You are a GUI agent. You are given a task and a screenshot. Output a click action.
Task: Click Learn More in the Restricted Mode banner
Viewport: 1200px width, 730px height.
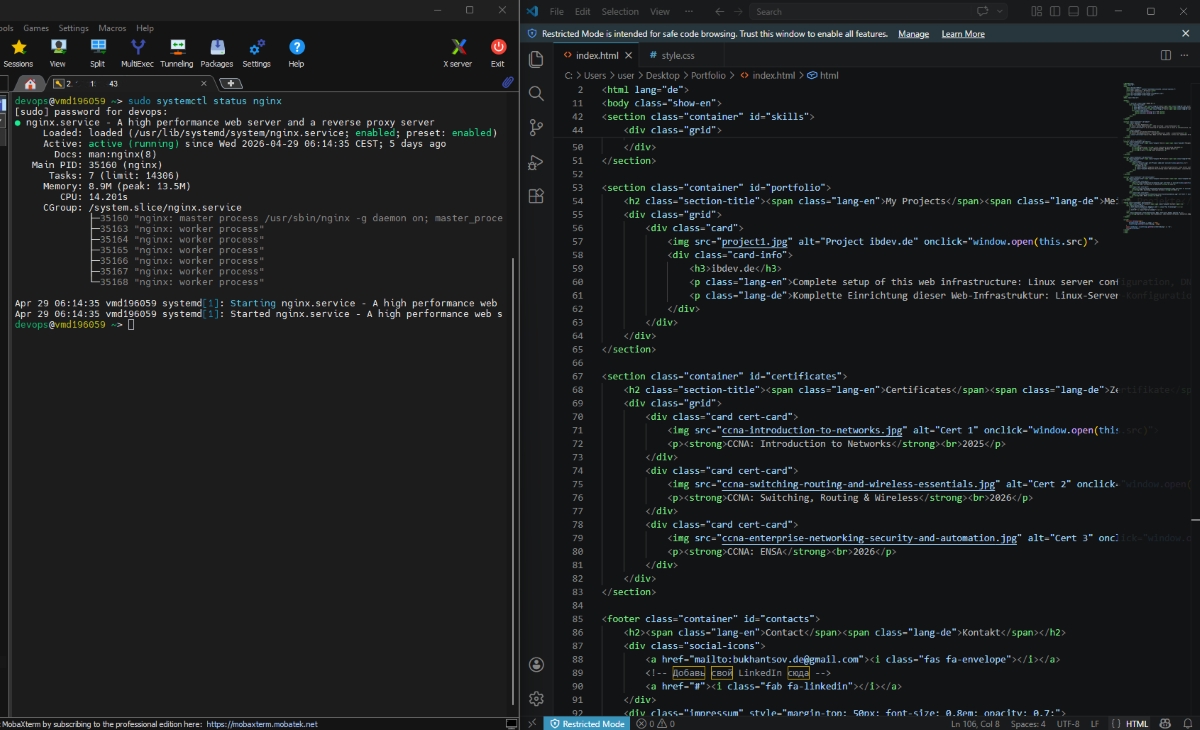963,34
